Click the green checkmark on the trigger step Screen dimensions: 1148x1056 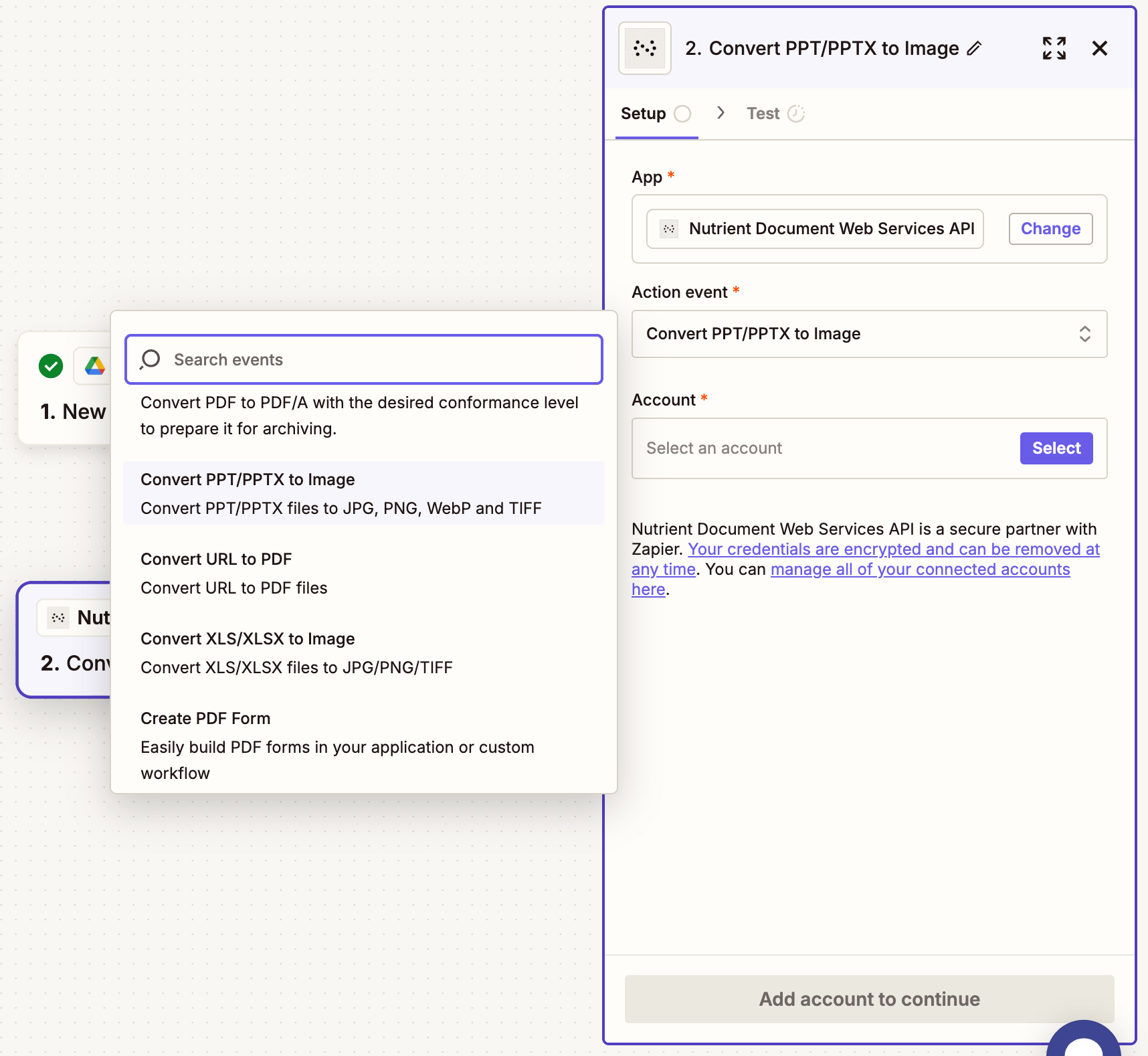(50, 366)
